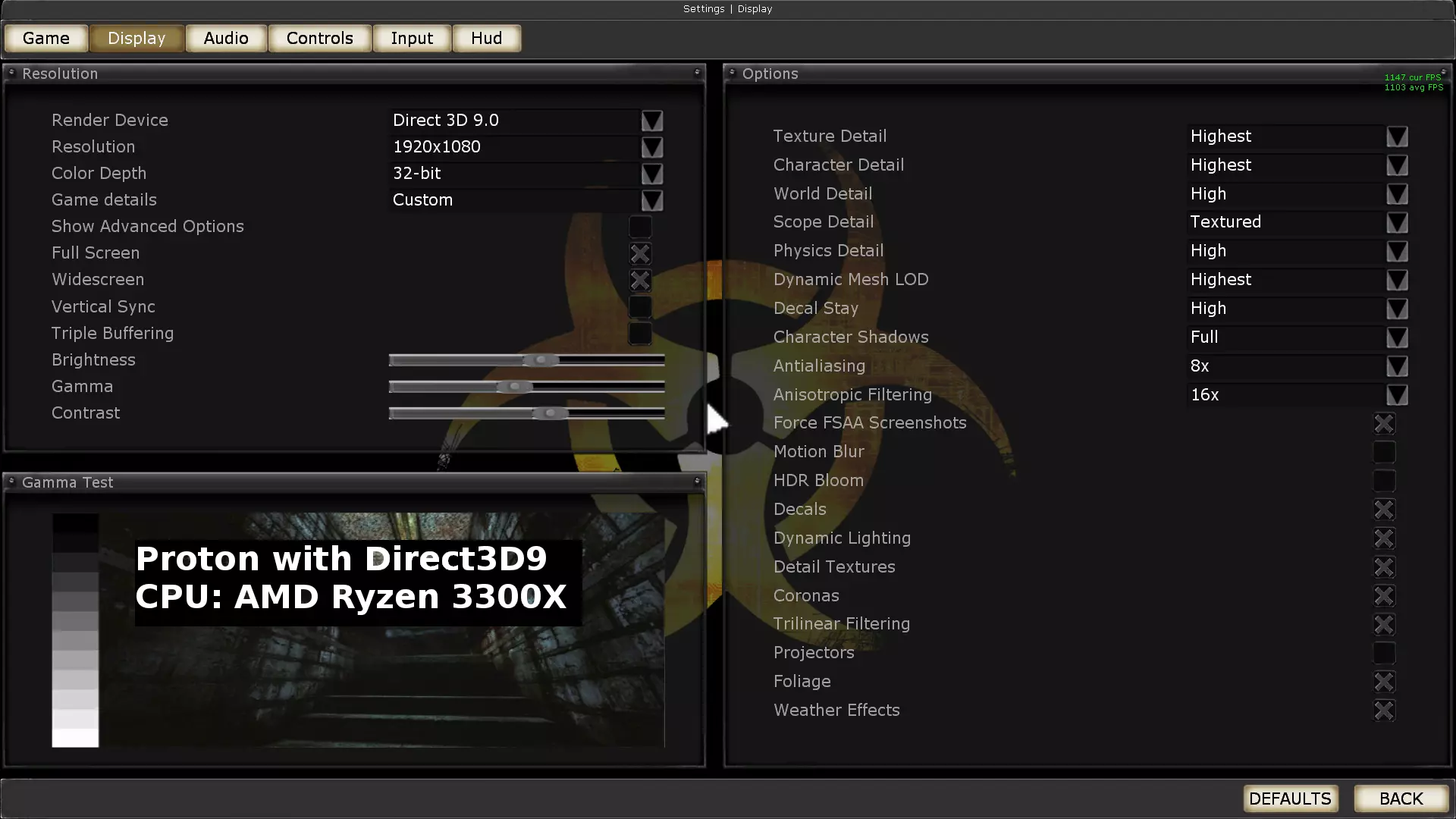Turn on Motion Blur checkbox

[x=1384, y=452]
